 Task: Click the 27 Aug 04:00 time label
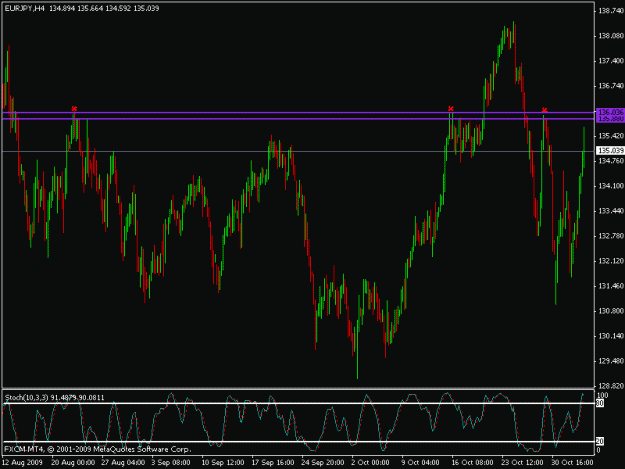[123, 462]
